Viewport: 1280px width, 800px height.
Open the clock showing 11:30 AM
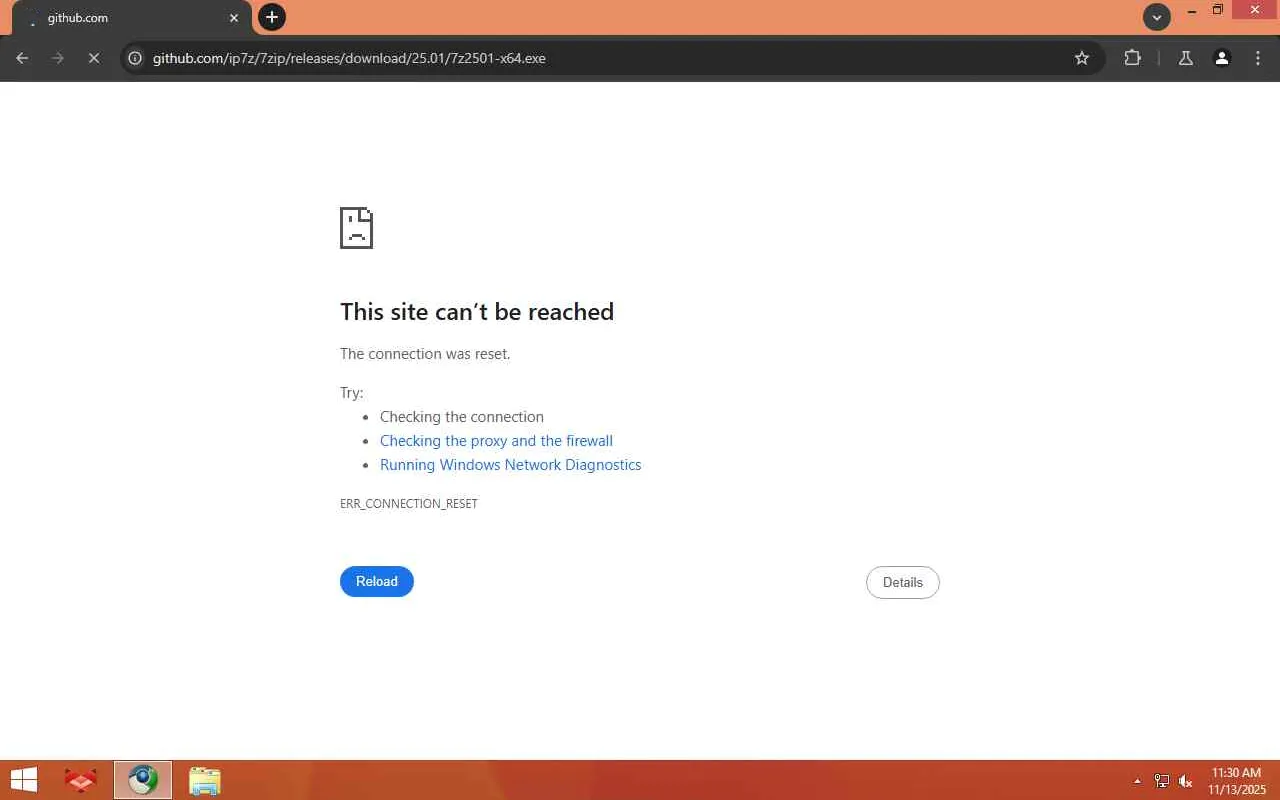click(1237, 781)
